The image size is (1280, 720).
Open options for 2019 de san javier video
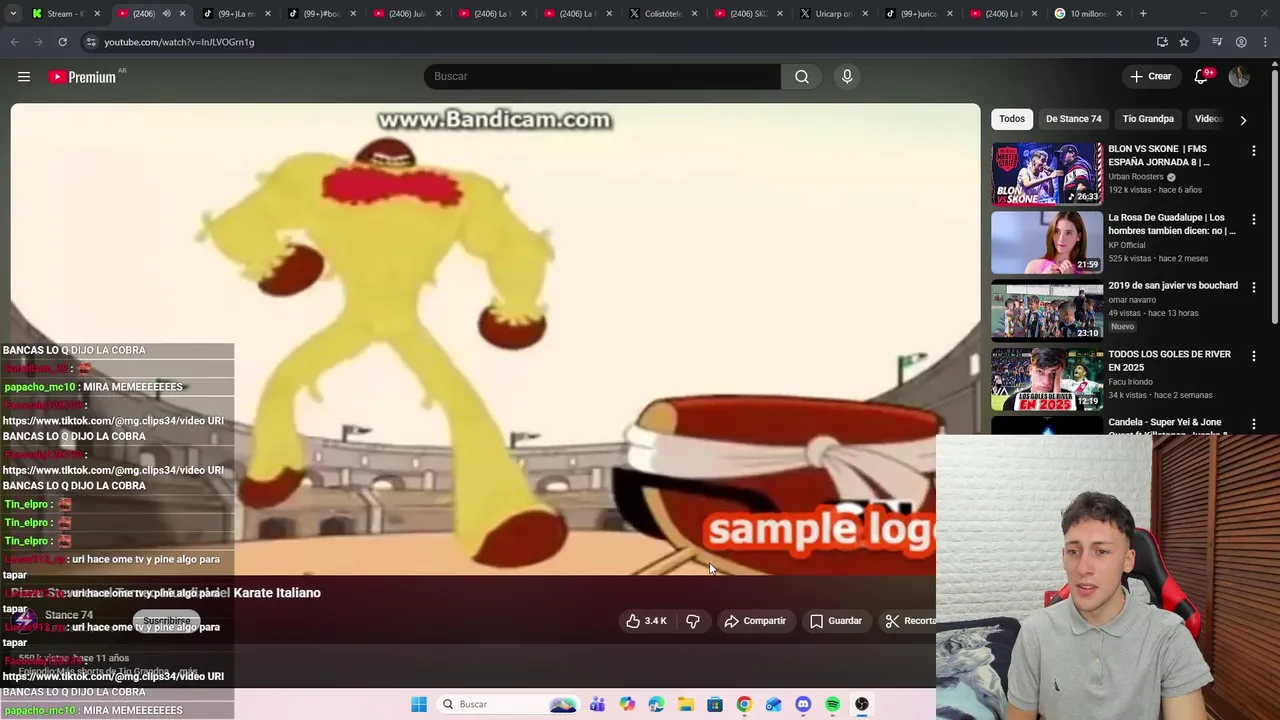1254,287
